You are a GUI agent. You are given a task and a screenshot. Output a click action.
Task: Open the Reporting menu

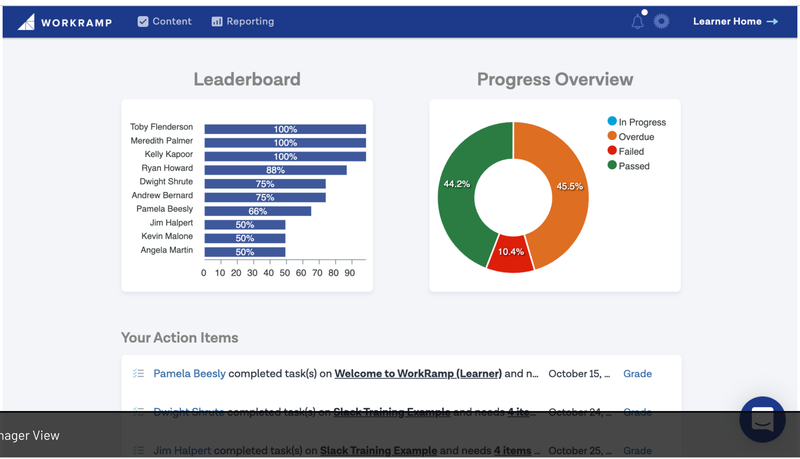pos(243,21)
